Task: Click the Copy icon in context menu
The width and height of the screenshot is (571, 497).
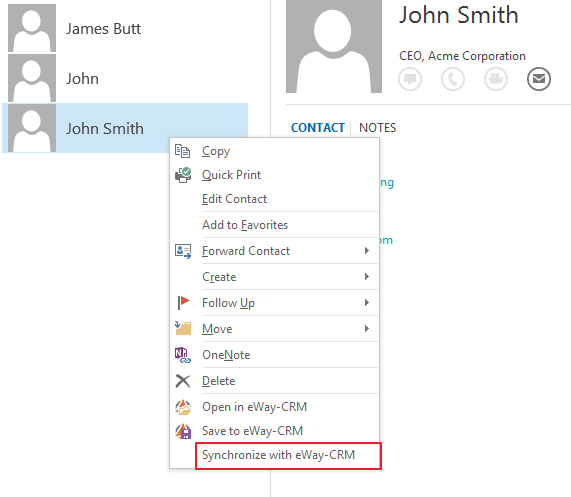Action: coord(182,151)
